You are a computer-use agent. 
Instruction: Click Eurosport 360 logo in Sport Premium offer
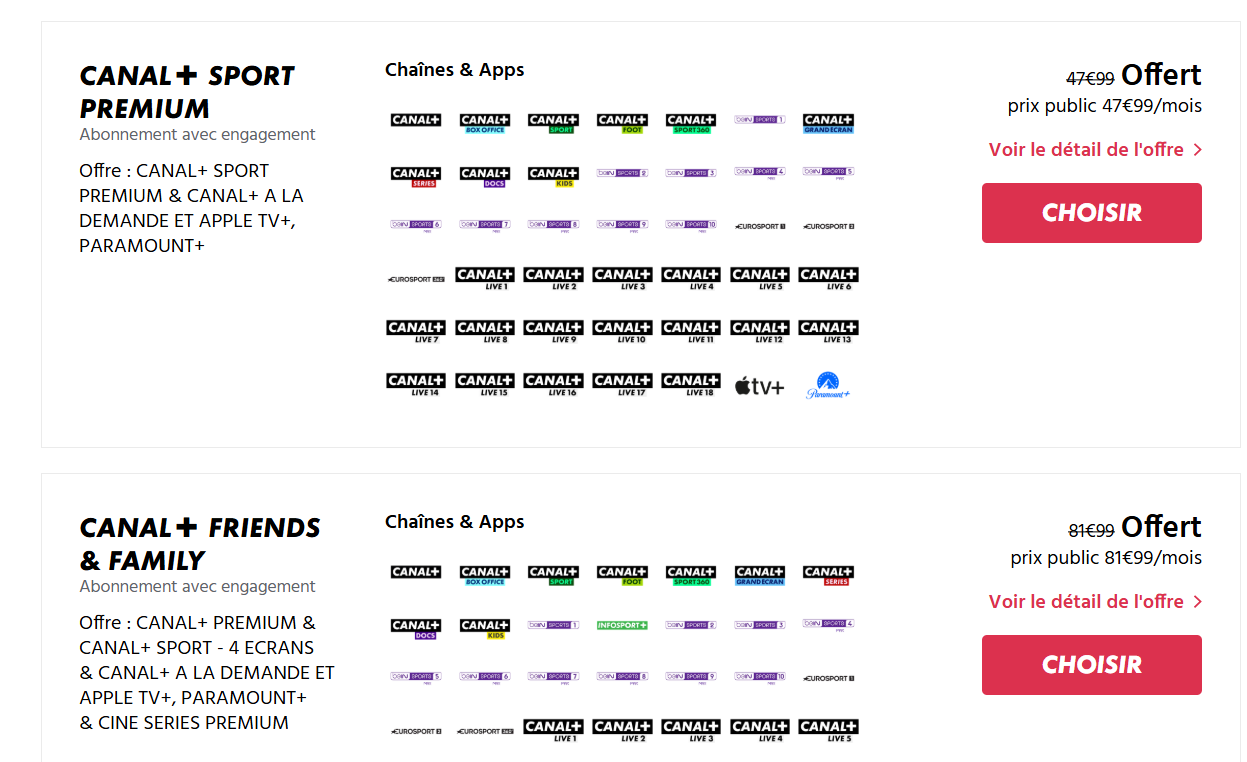click(x=416, y=280)
